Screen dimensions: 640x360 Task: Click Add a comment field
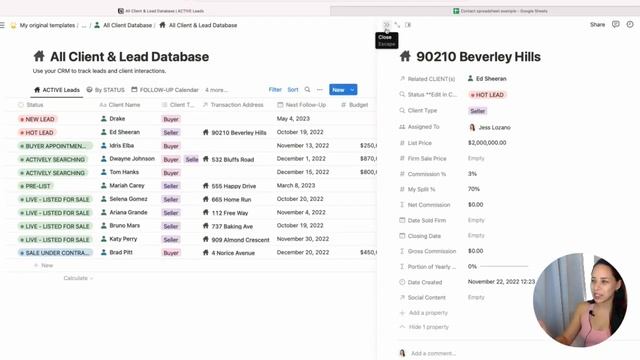433,353
